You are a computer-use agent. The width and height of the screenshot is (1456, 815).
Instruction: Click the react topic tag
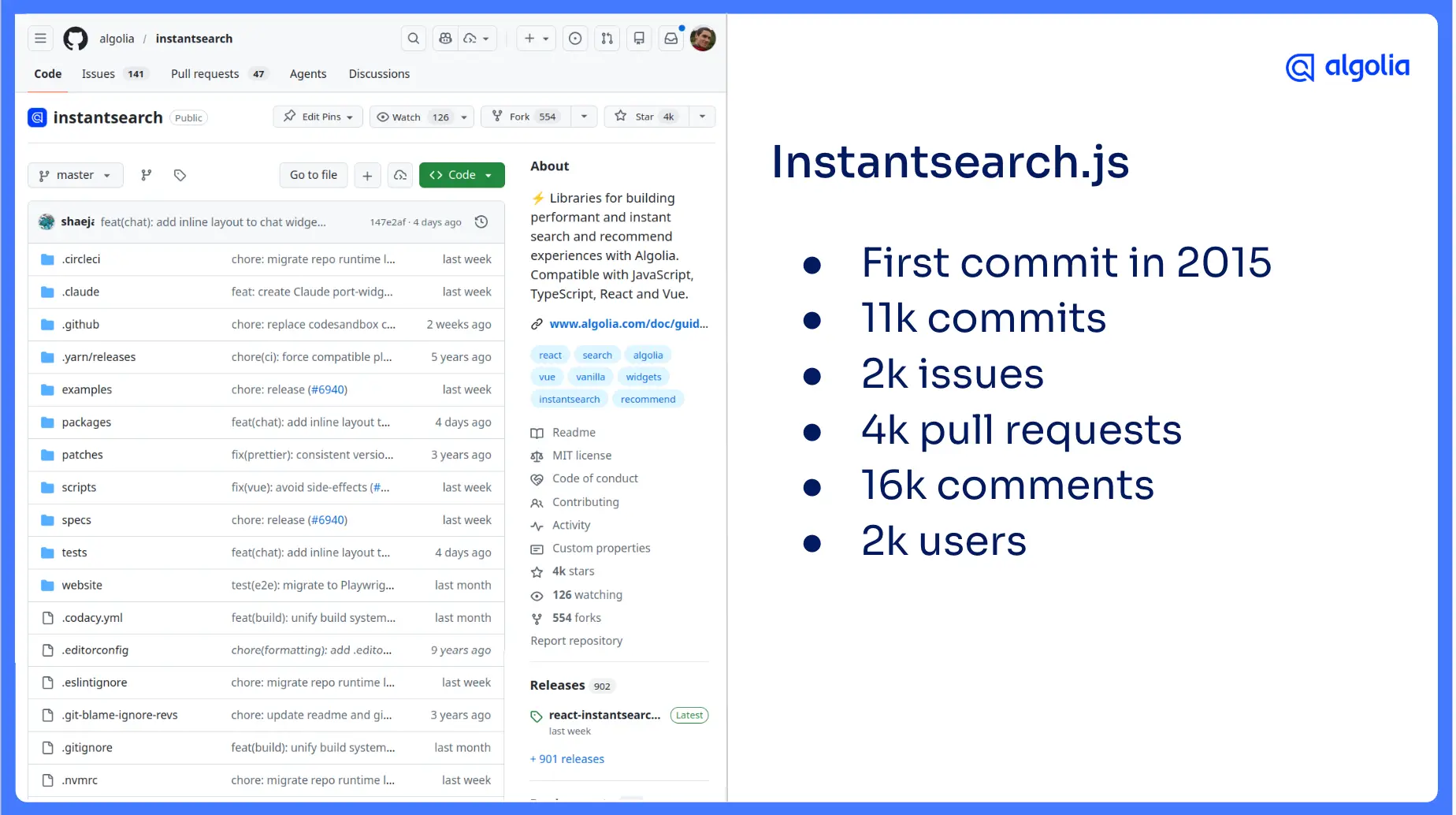pyautogui.click(x=550, y=355)
